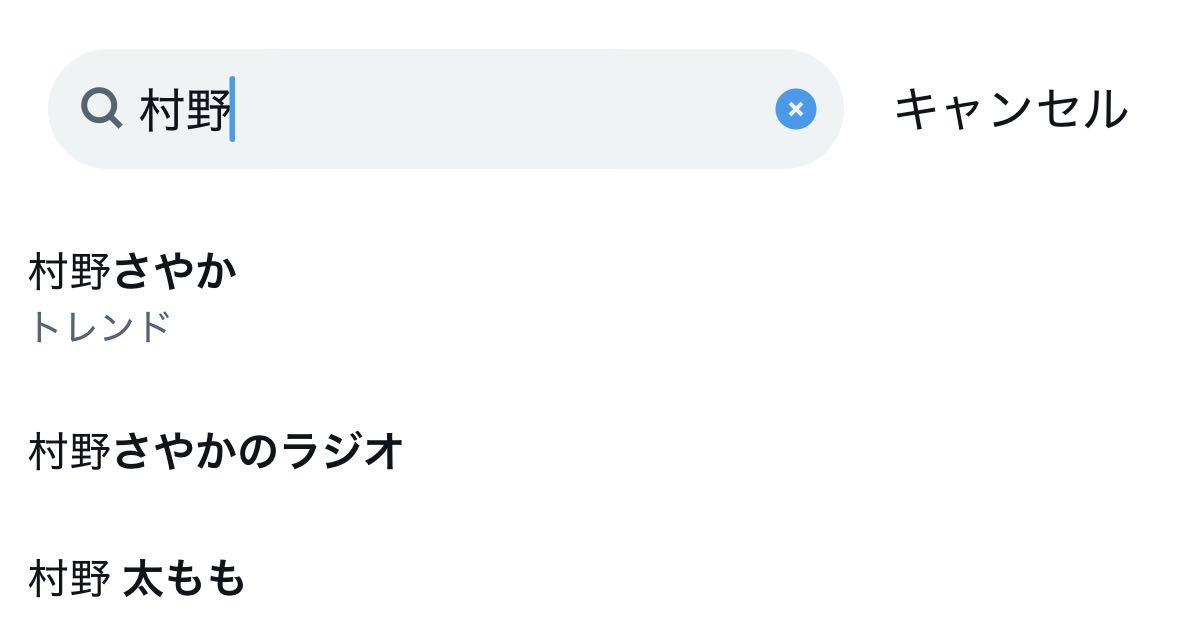
Task: Choose the 村野 太もも suggestion
Action: (136, 580)
